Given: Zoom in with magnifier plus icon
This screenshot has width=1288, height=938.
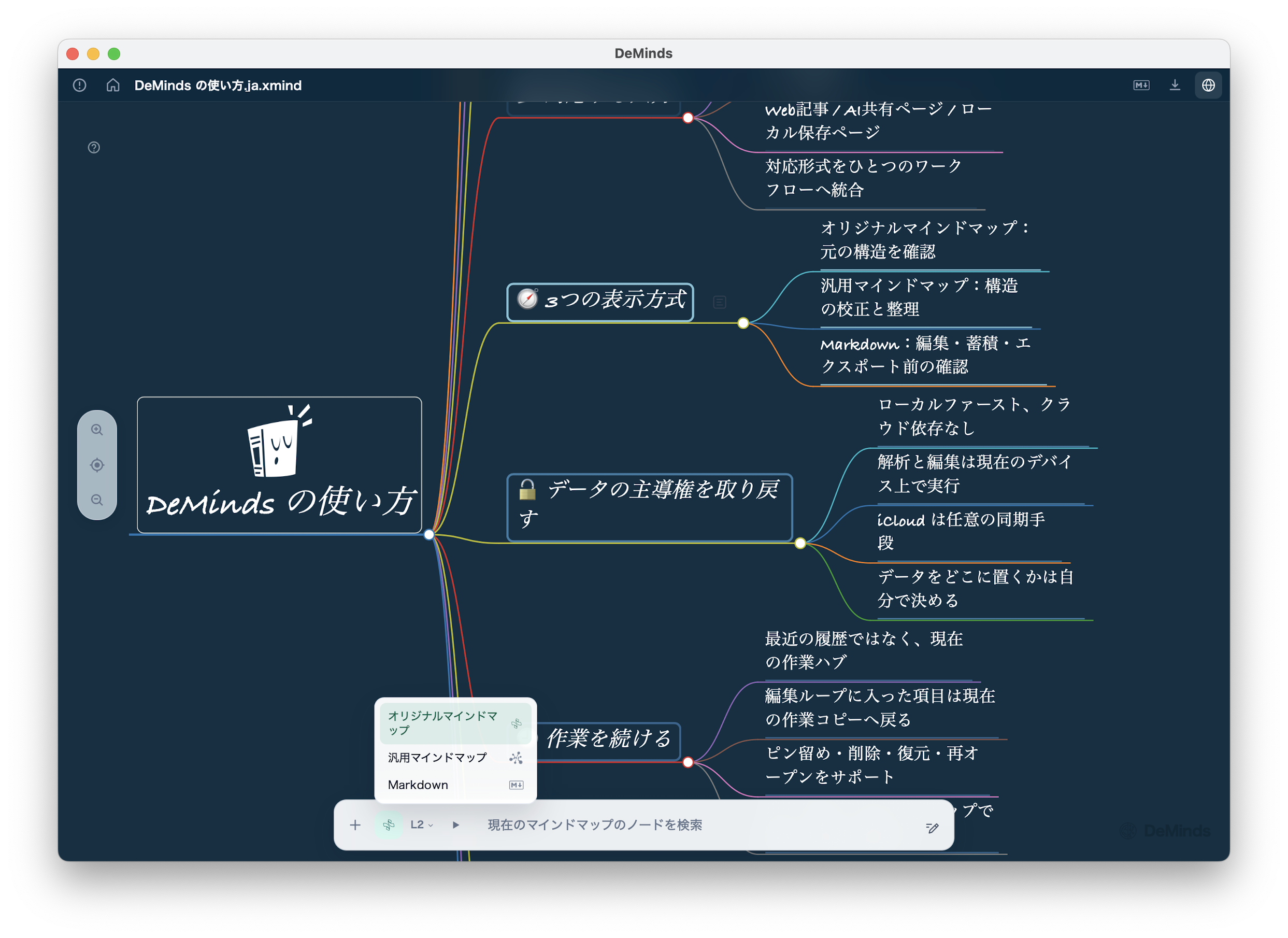Looking at the screenshot, I should tap(97, 430).
